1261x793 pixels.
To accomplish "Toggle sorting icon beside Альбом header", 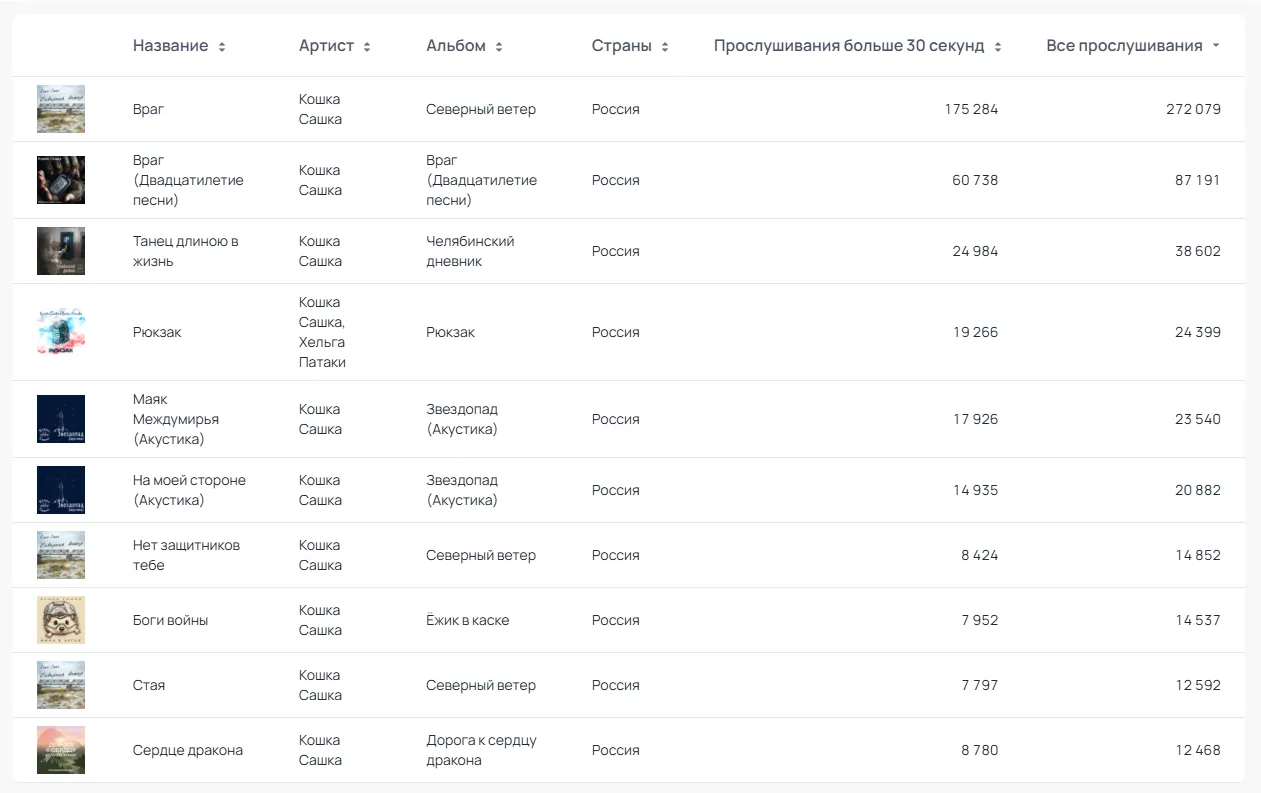I will 499,47.
